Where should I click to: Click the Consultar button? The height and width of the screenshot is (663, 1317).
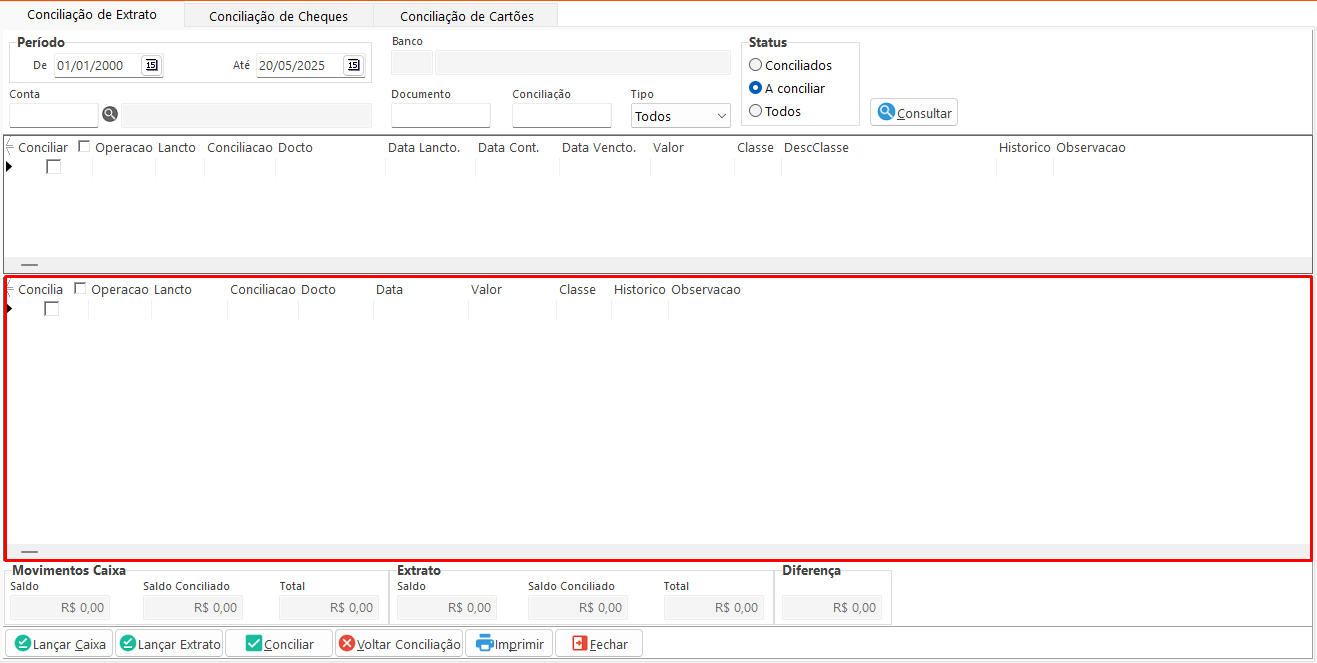pyautogui.click(x=914, y=113)
